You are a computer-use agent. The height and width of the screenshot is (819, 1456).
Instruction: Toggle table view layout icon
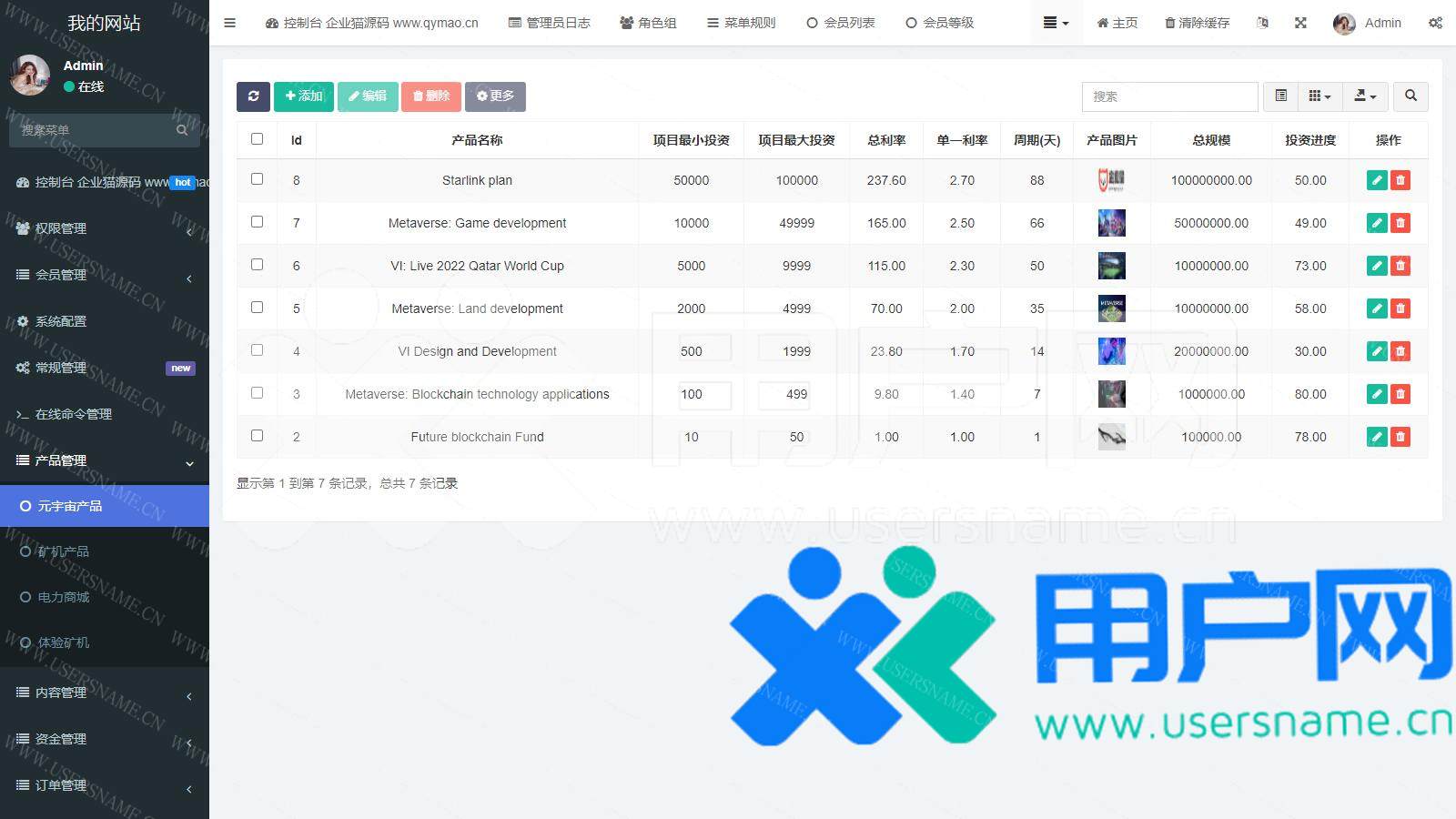(1280, 96)
